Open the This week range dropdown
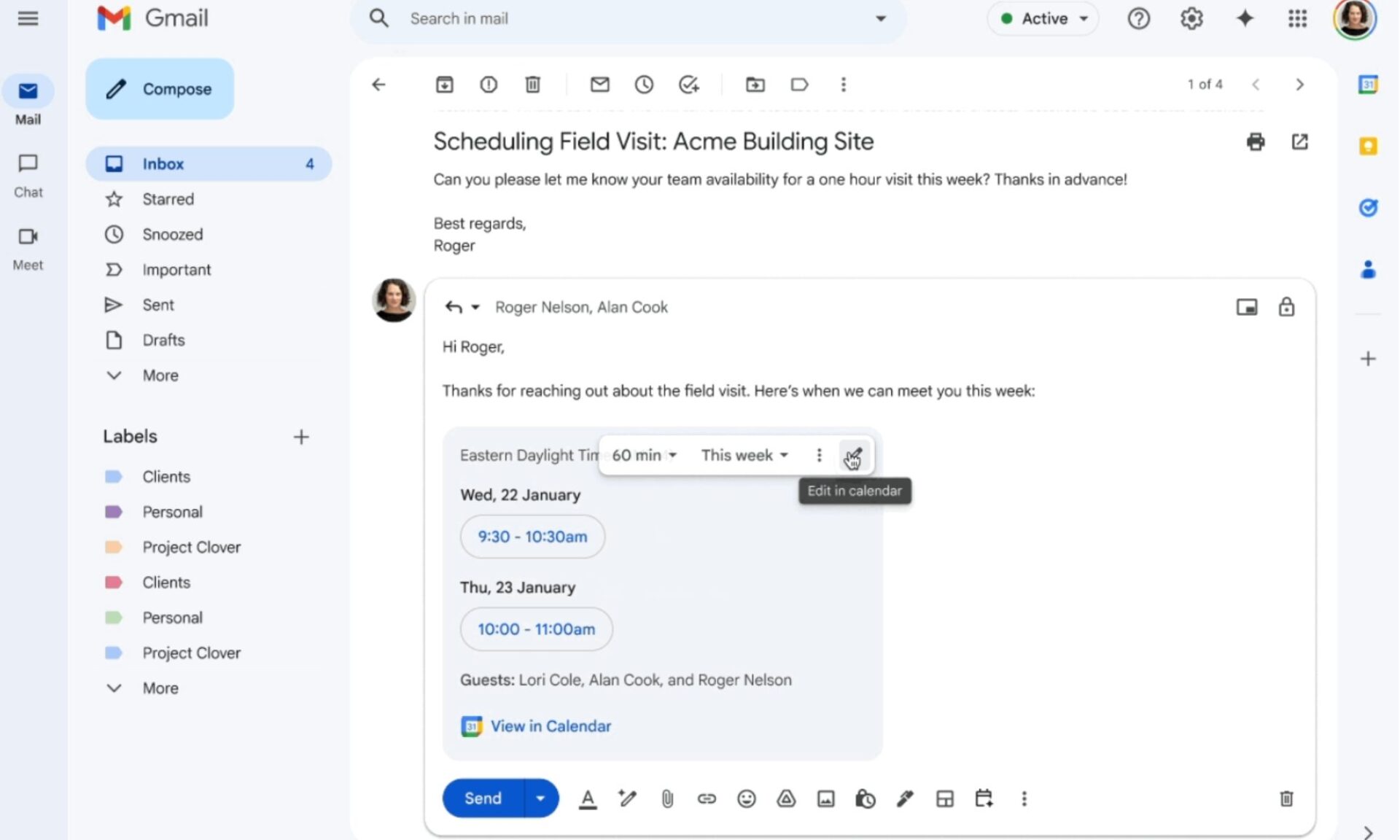Image resolution: width=1400 pixels, height=840 pixels. coord(744,456)
